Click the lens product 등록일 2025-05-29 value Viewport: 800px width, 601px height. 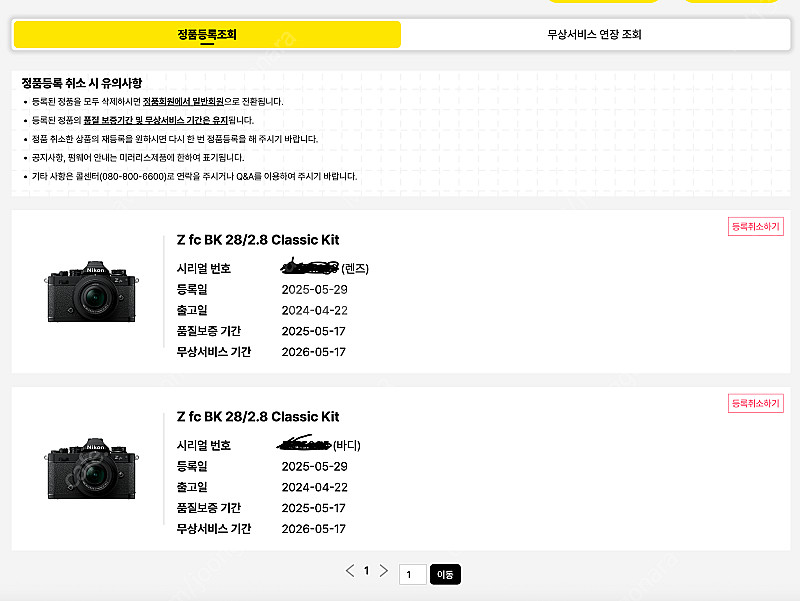pos(314,290)
